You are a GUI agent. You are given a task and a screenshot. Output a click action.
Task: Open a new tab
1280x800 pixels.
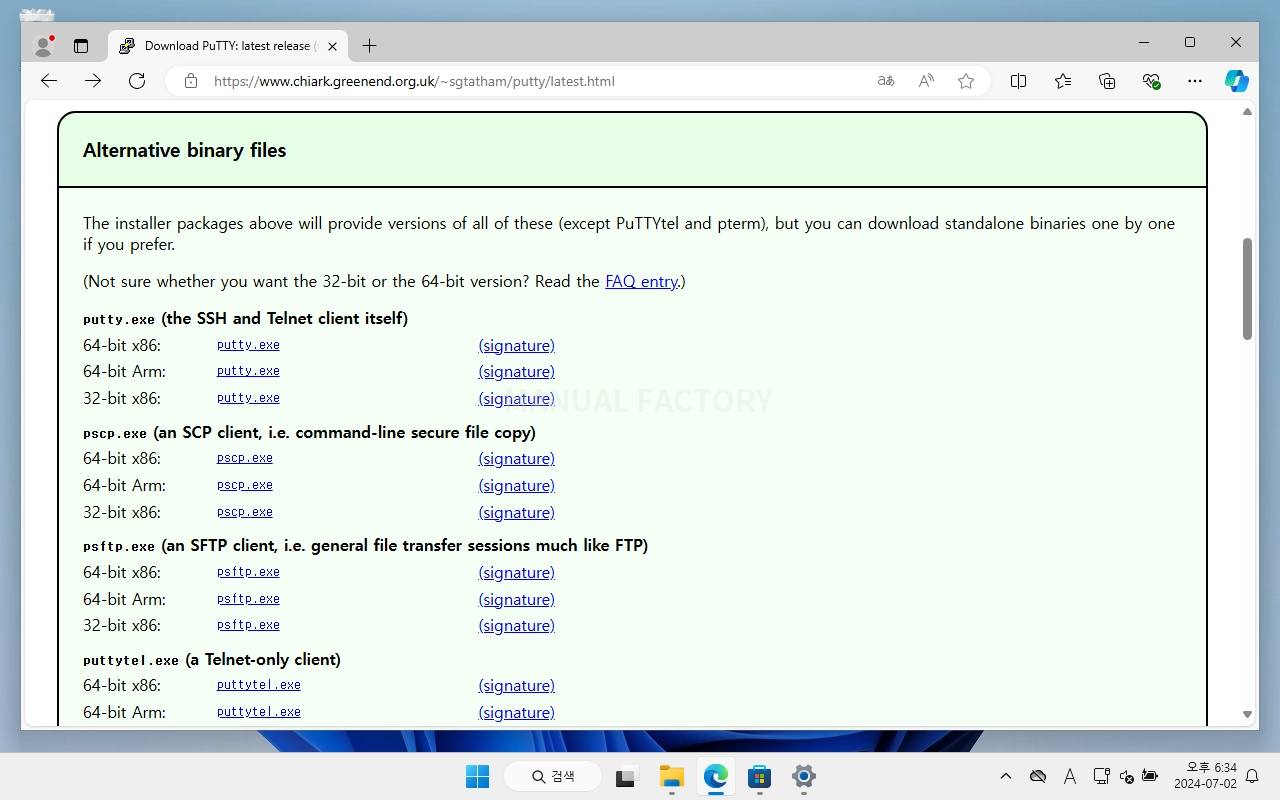pyautogui.click(x=369, y=45)
